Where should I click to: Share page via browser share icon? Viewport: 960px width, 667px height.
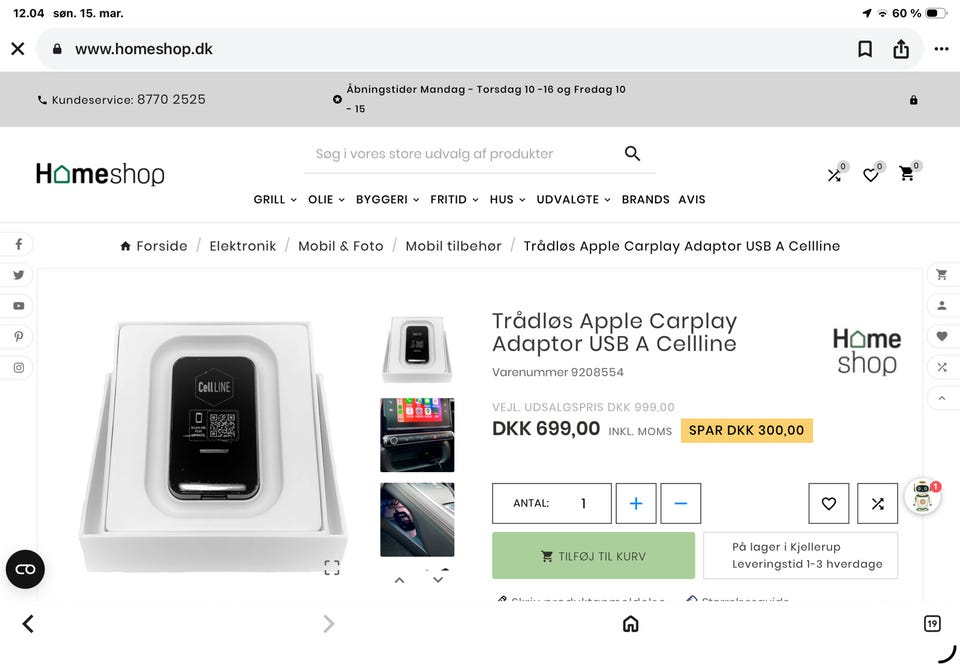(901, 49)
